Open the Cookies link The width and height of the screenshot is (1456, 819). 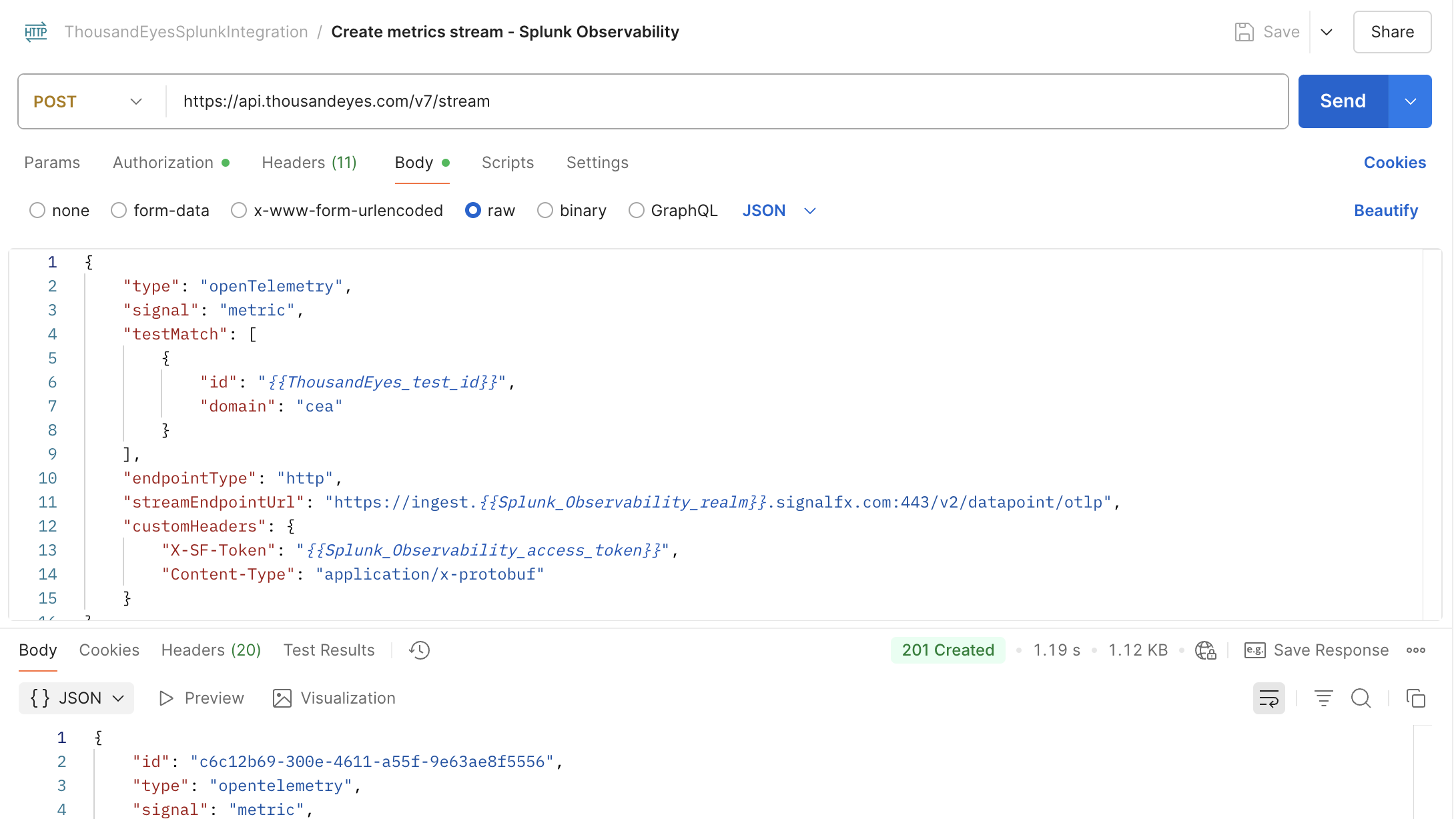[1395, 163]
